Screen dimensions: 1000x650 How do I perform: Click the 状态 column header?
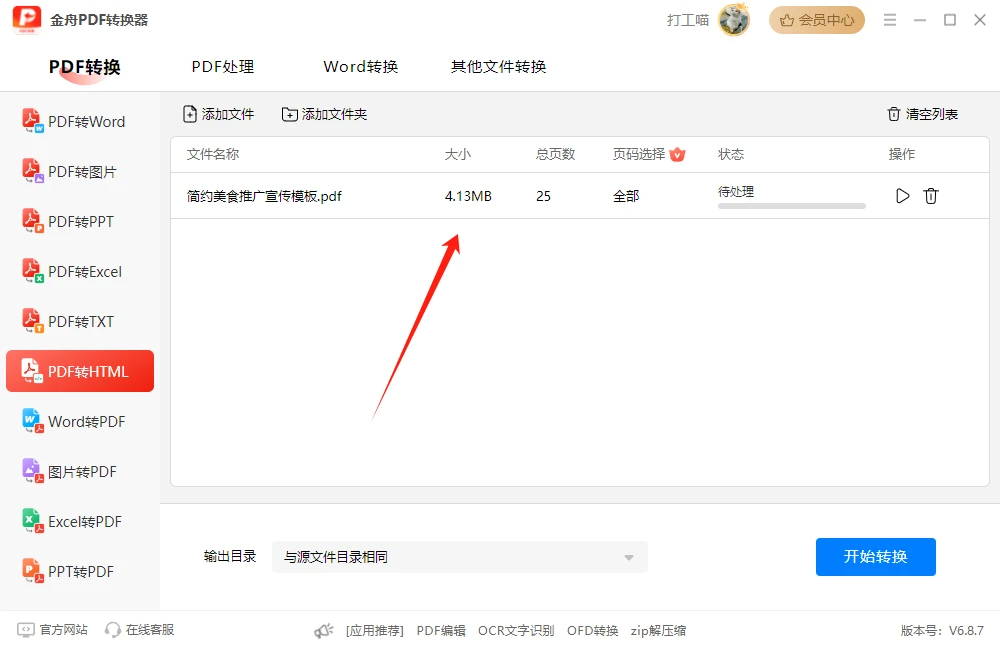pos(731,154)
